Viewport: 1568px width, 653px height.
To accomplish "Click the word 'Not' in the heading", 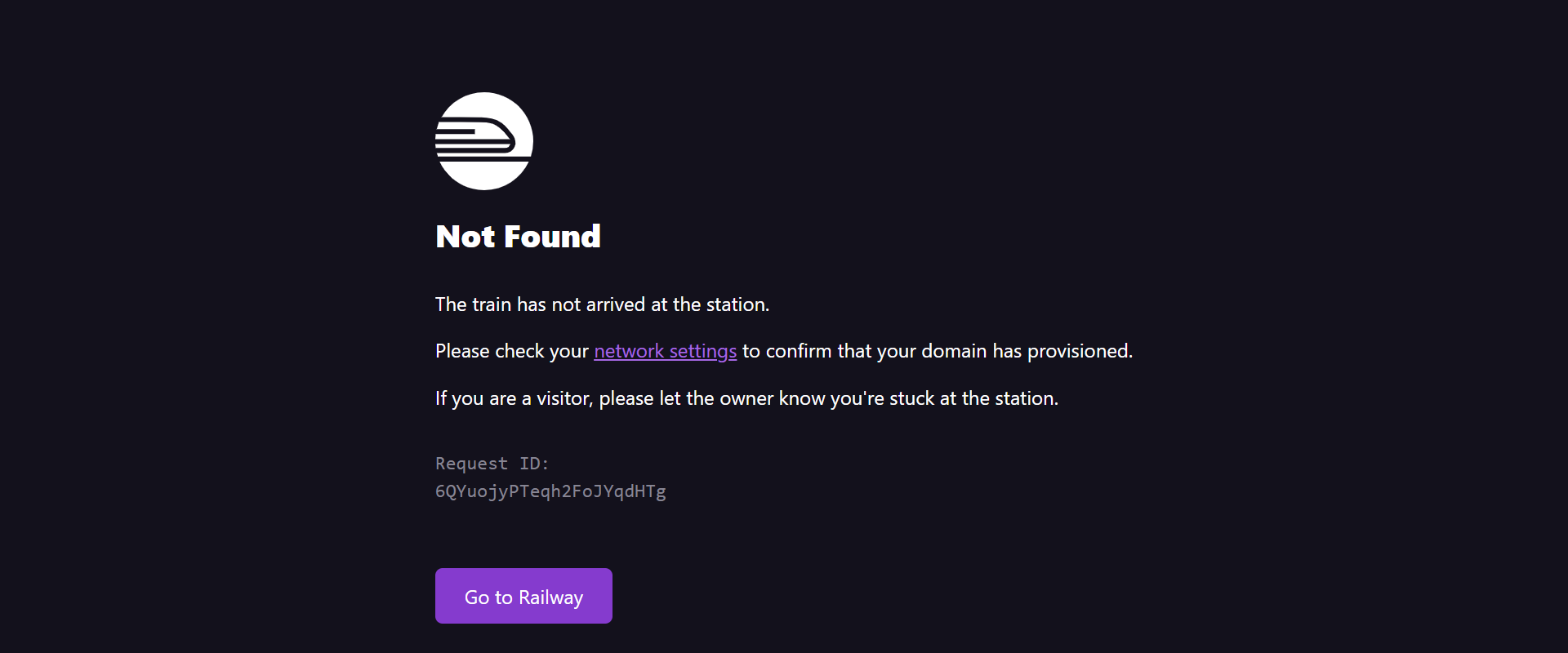I will pos(465,237).
